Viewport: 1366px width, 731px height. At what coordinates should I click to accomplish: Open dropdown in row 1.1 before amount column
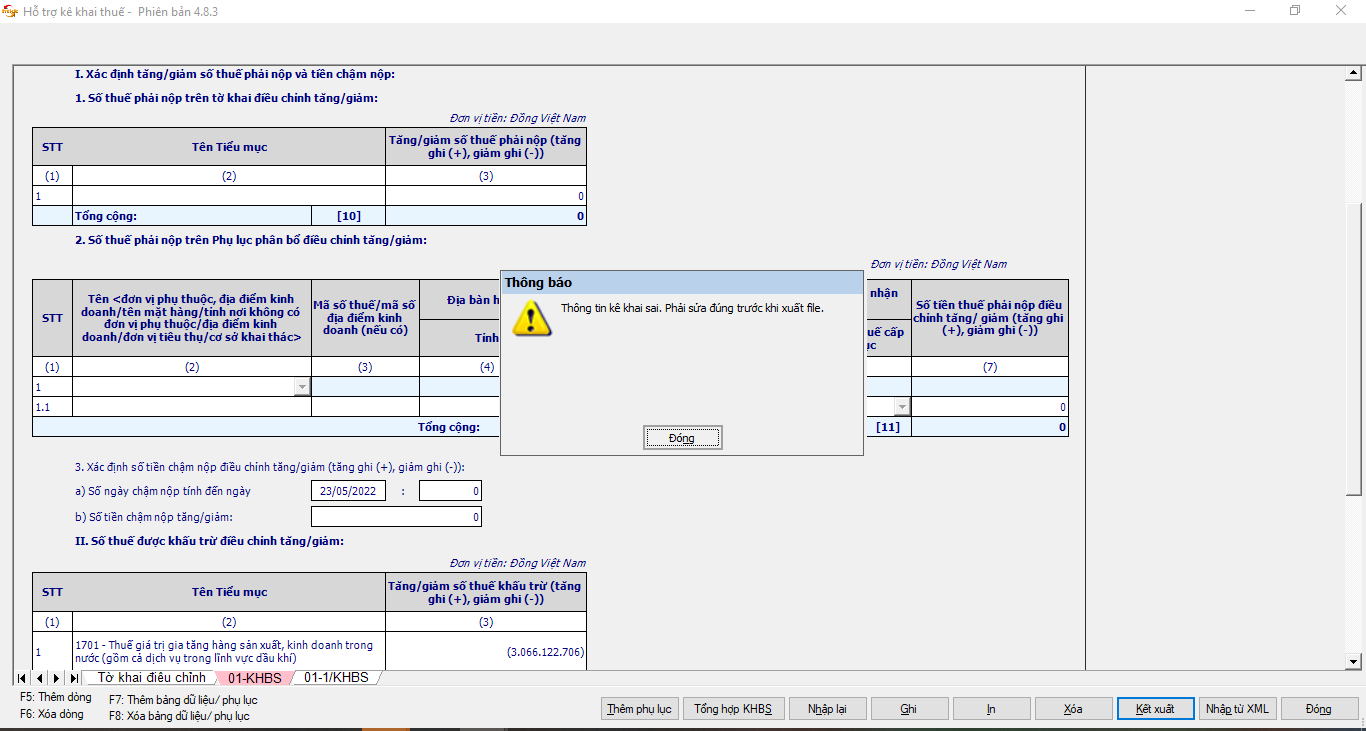click(901, 407)
